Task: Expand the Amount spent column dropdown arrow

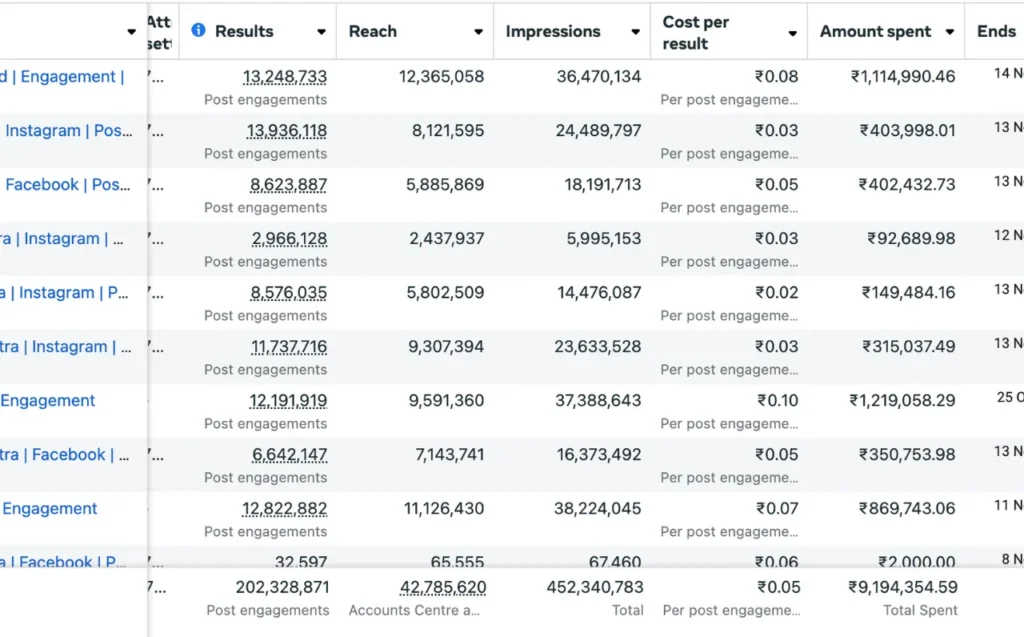Action: (949, 32)
